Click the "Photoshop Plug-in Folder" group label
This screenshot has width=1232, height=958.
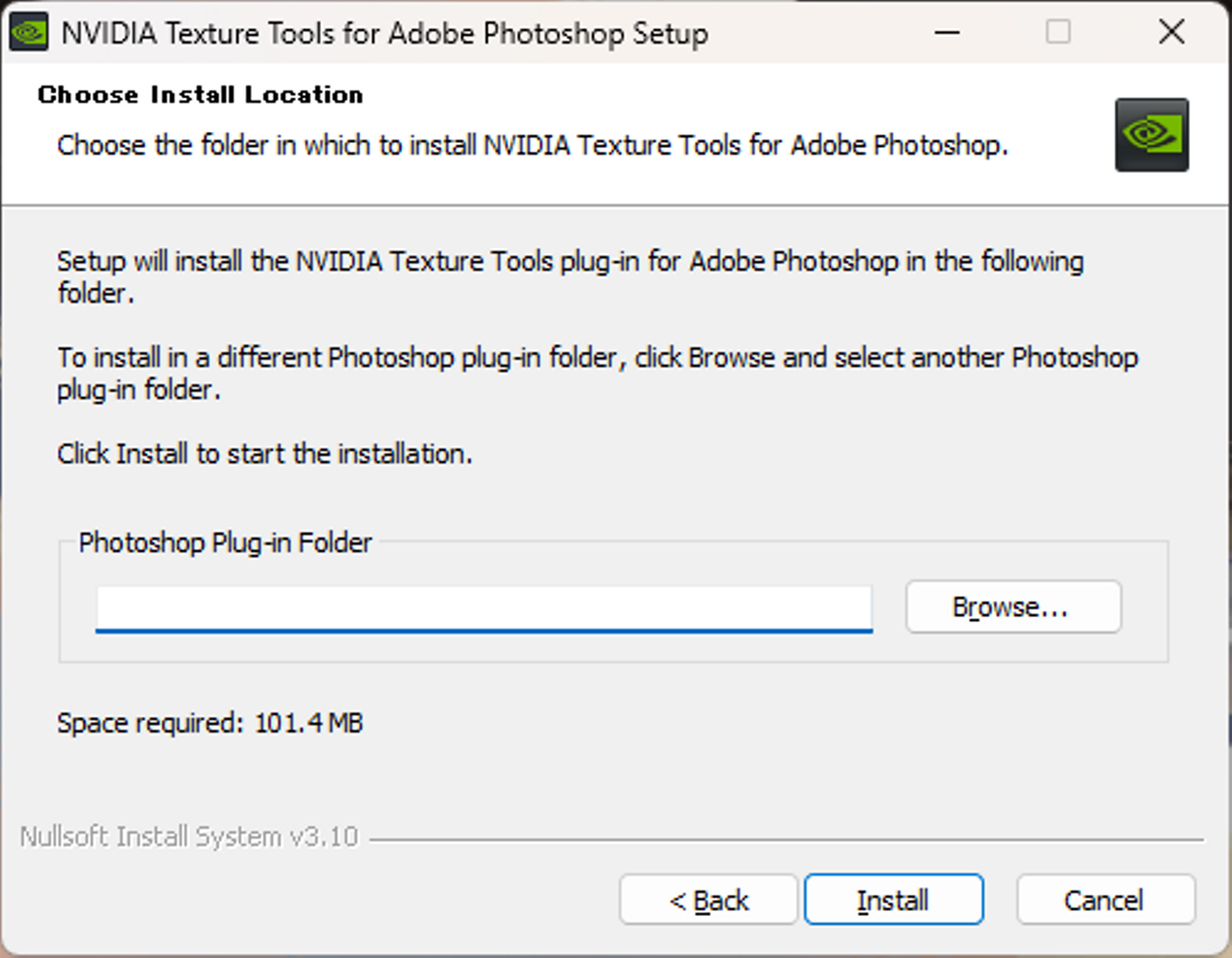(x=225, y=542)
